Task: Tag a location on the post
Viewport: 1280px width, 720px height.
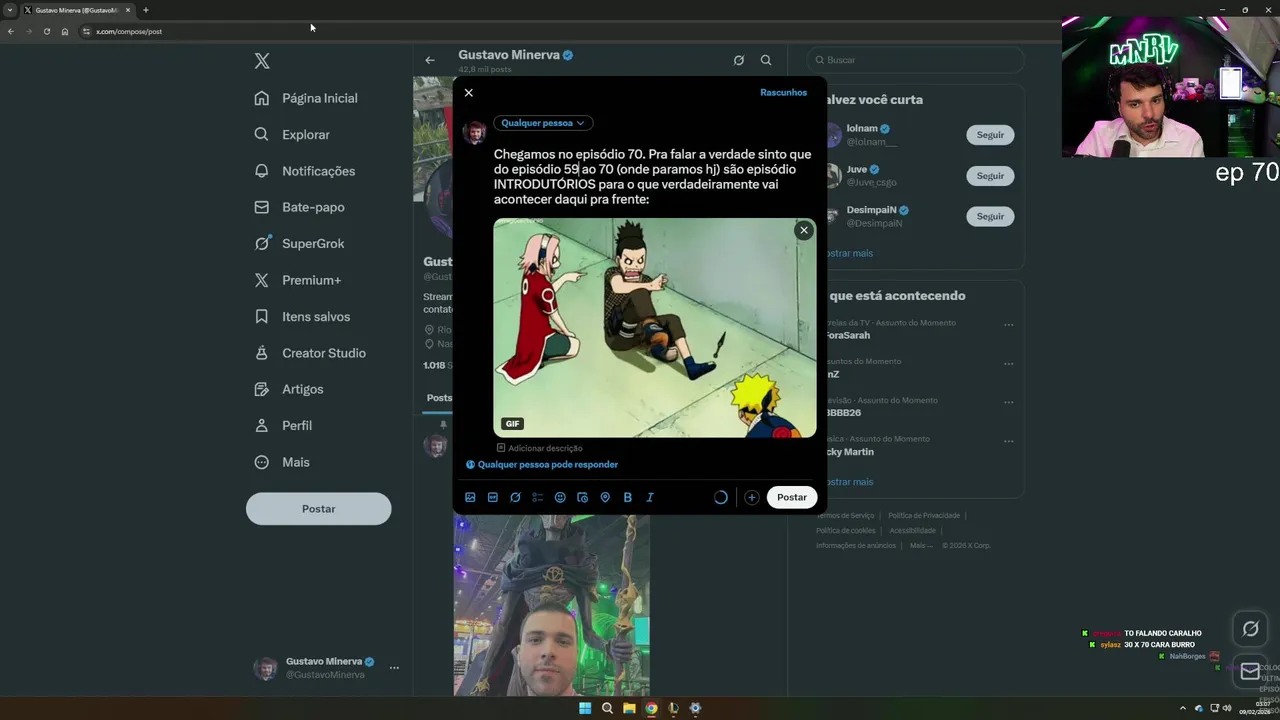Action: (605, 497)
